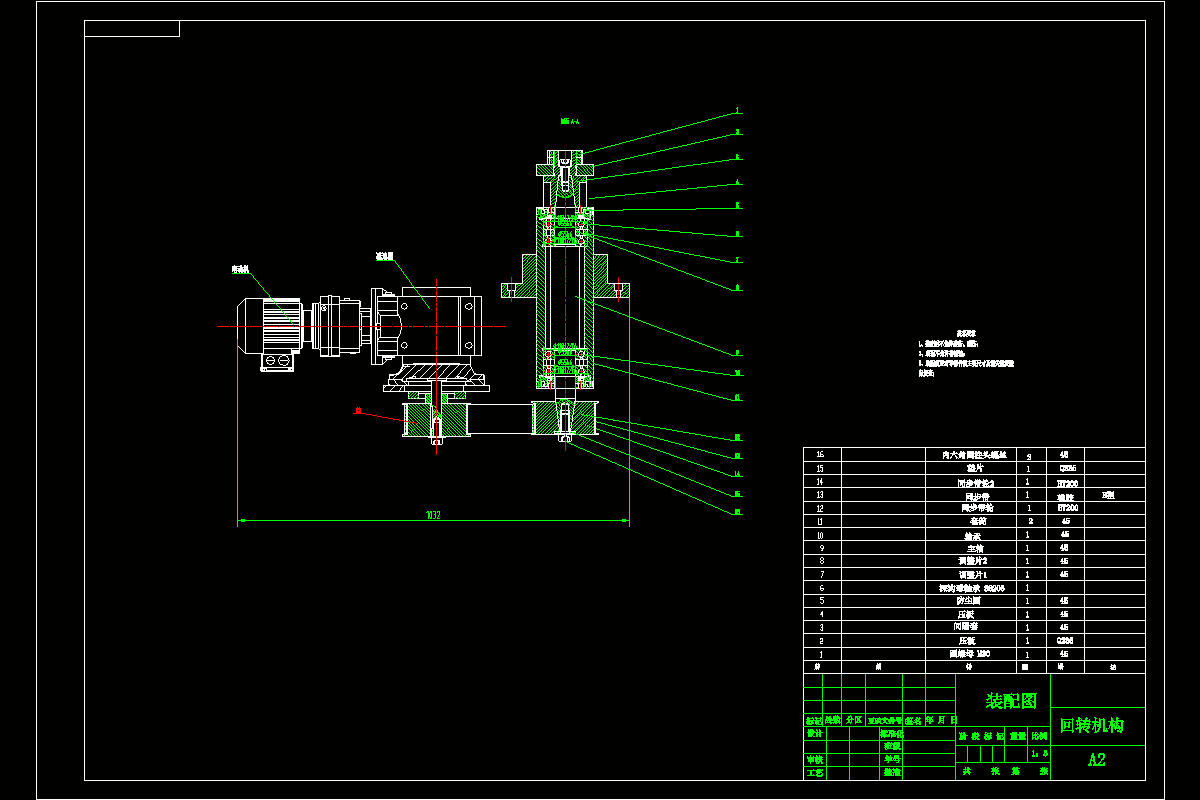Click balloon callout number 14

tap(738, 474)
